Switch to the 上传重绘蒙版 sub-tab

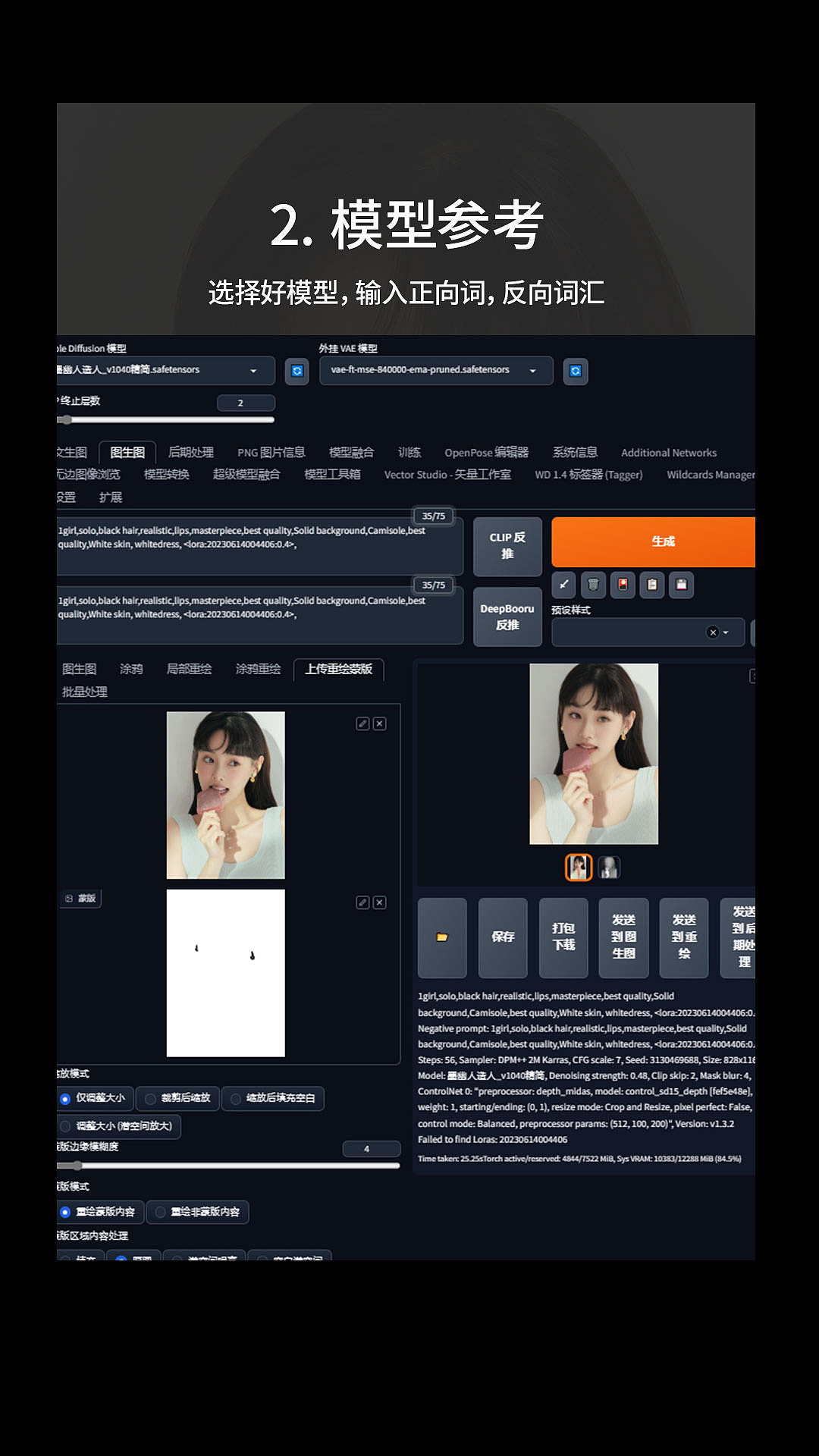(x=339, y=669)
